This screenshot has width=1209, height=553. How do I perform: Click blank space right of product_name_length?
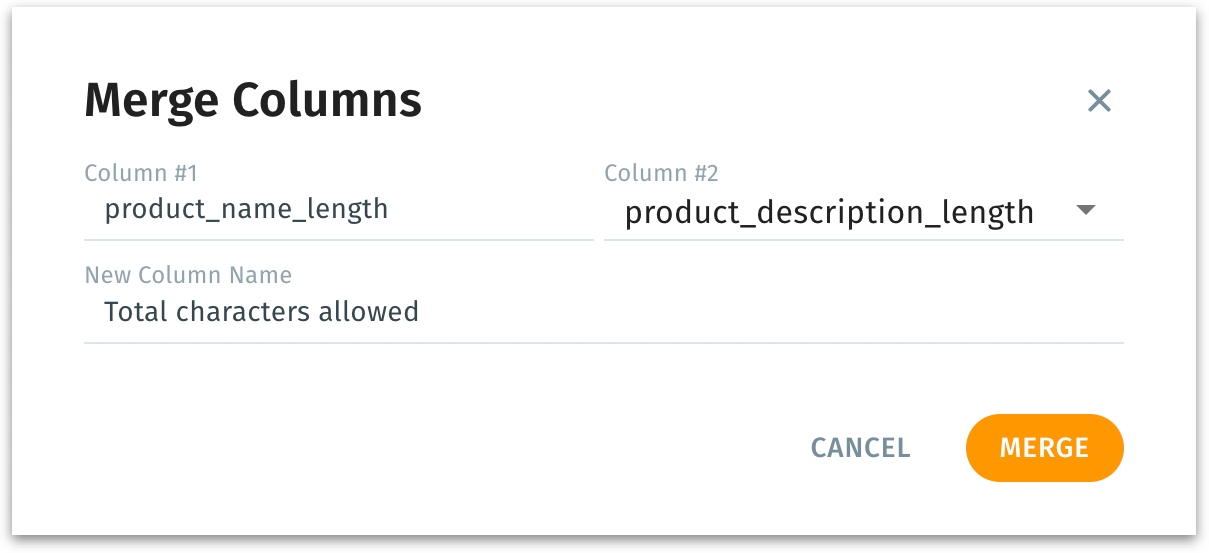point(490,210)
